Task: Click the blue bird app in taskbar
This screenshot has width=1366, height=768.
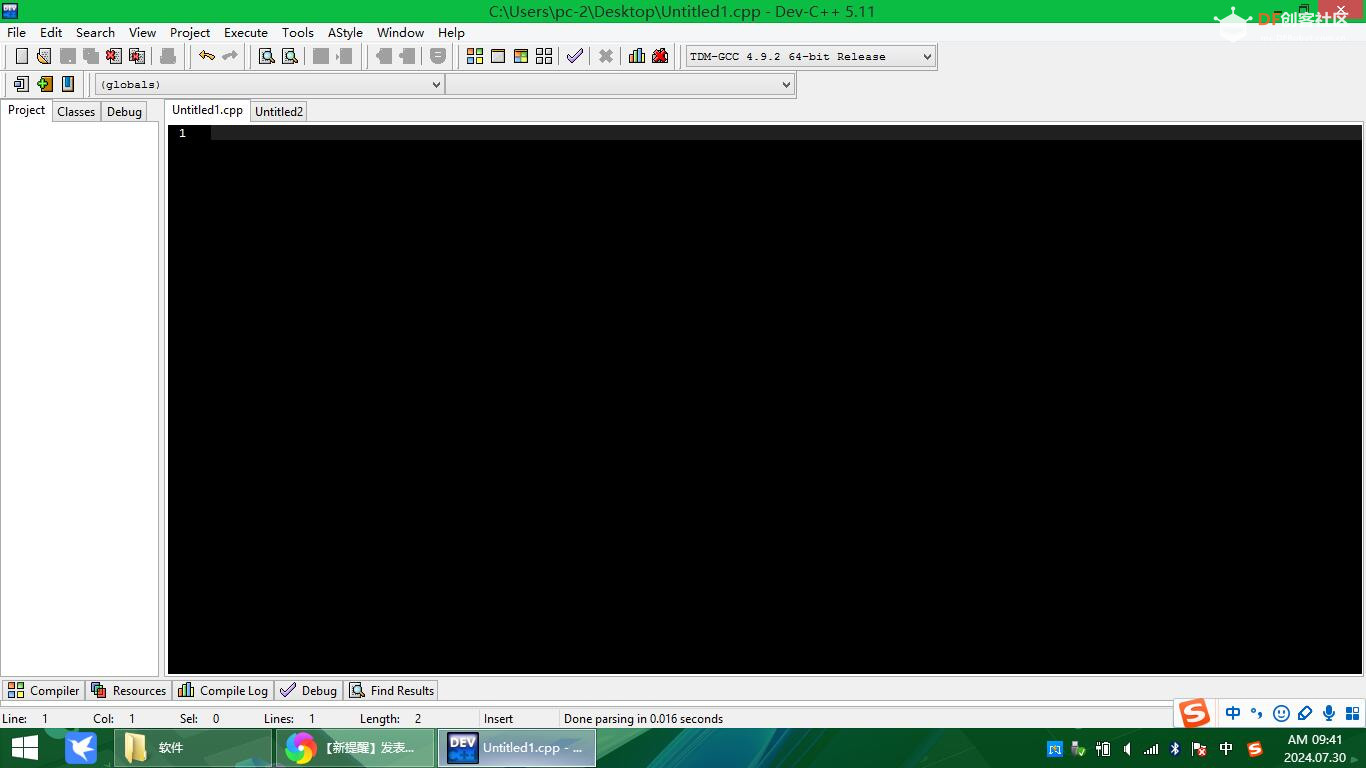Action: 81,748
